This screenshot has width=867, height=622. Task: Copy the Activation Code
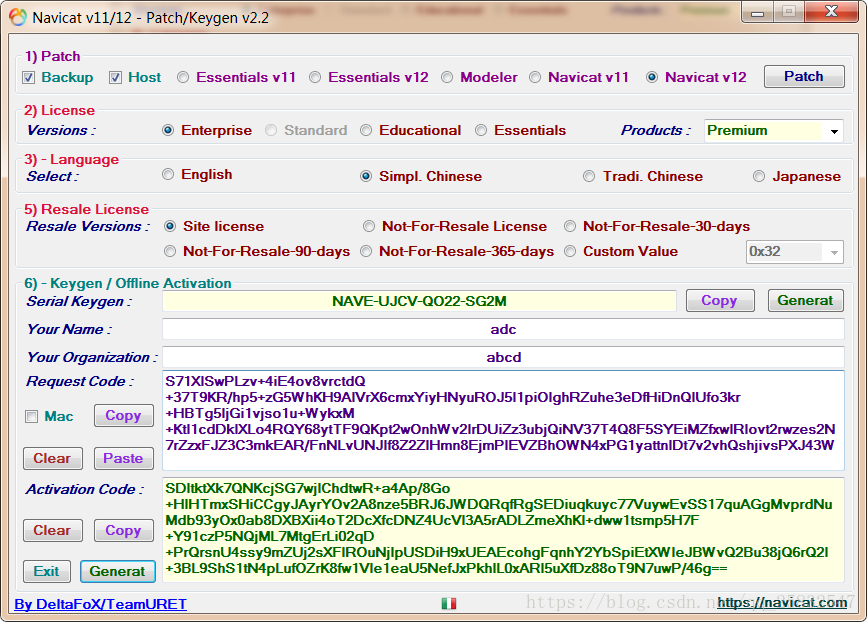(123, 530)
